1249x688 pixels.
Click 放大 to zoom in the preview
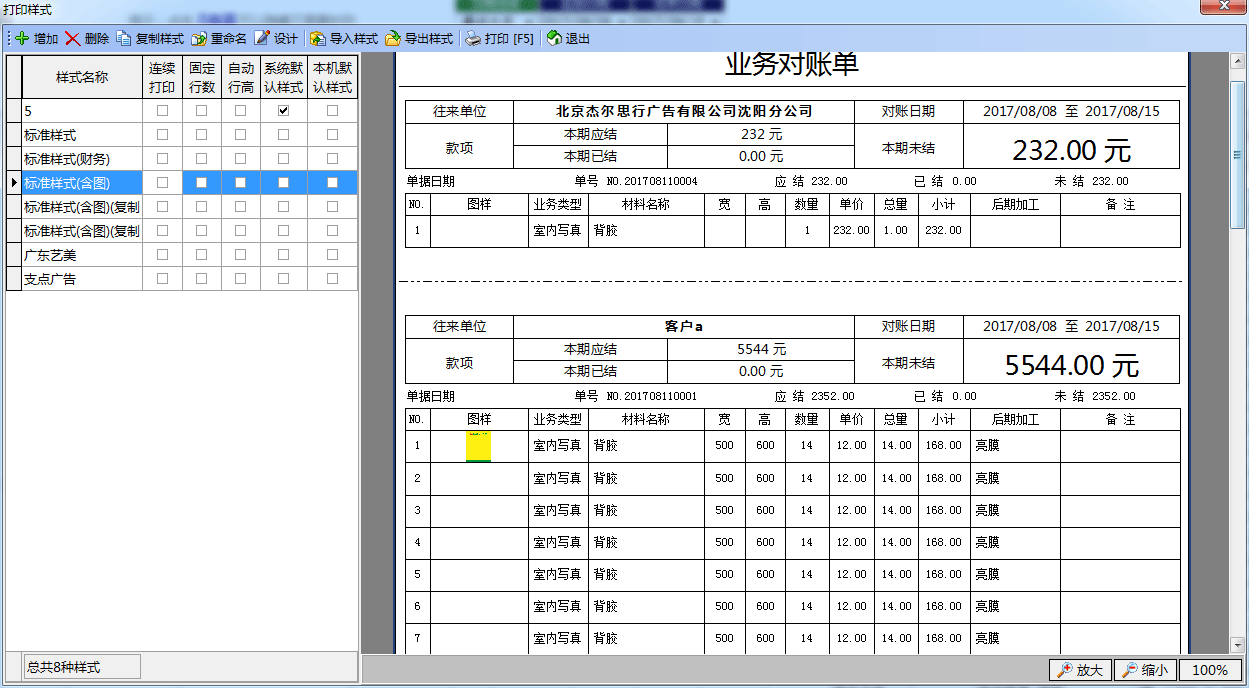pyautogui.click(x=1079, y=670)
